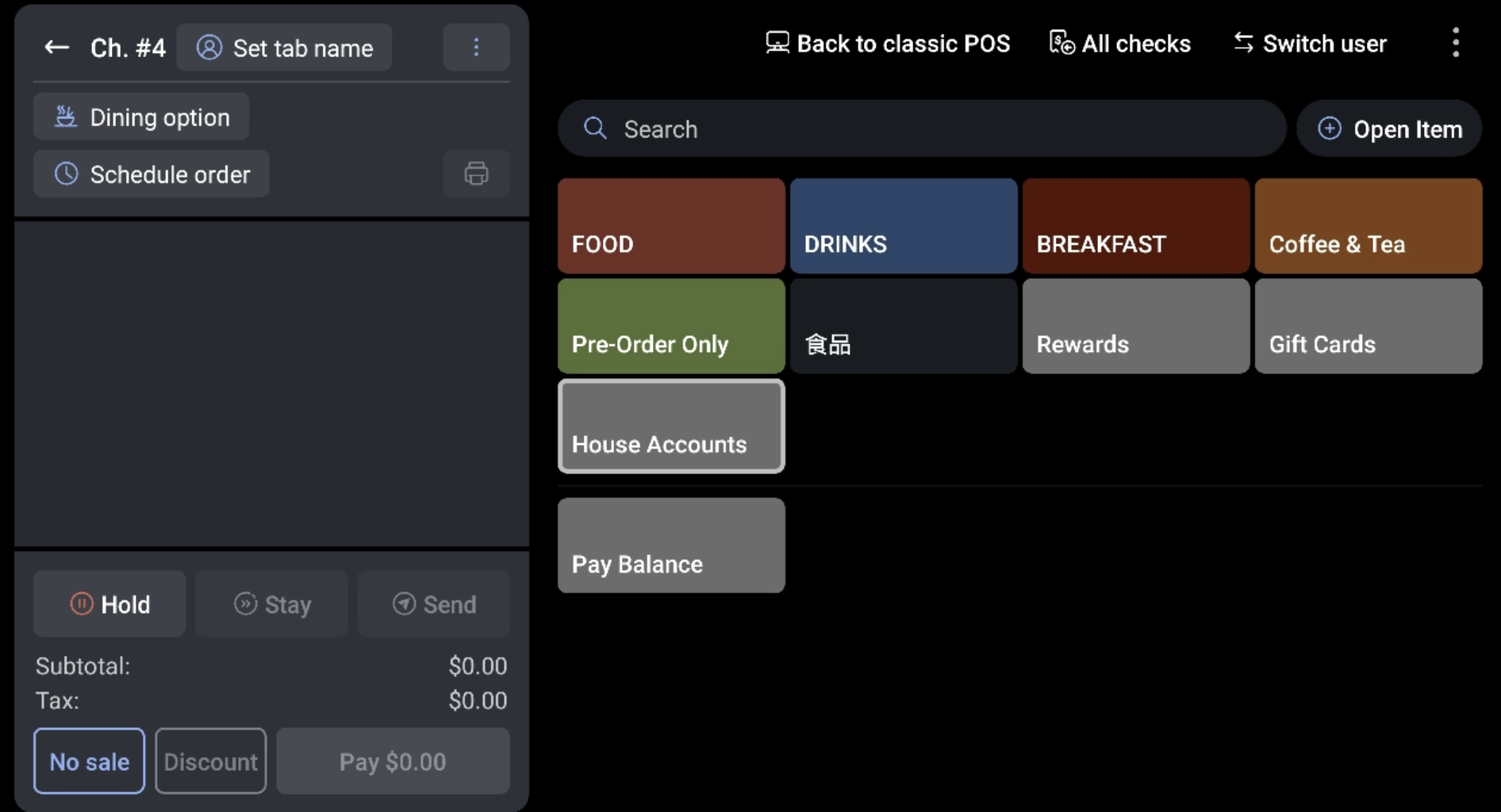The image size is (1501, 812).
Task: Click inside the Search field
Action: pyautogui.click(x=873, y=128)
